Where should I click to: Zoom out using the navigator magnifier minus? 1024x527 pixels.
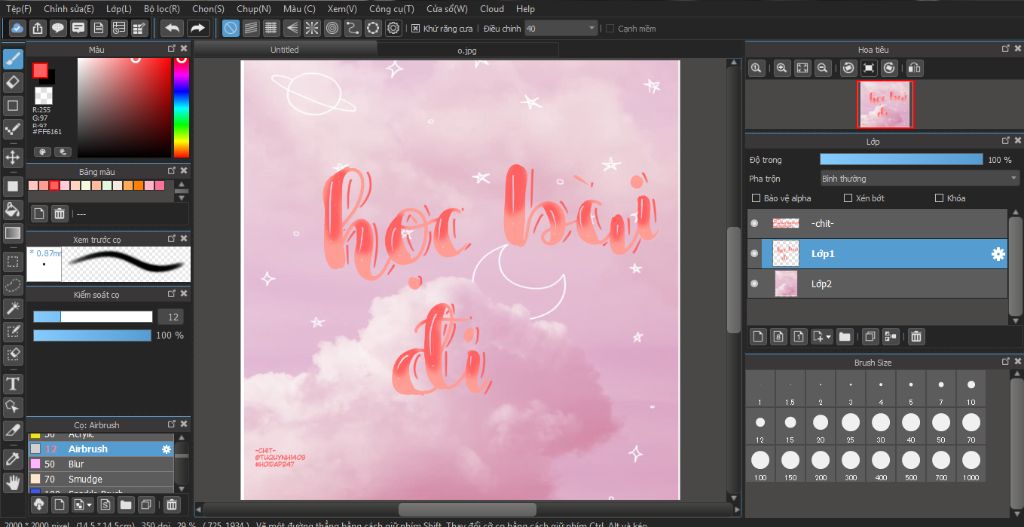coord(823,68)
